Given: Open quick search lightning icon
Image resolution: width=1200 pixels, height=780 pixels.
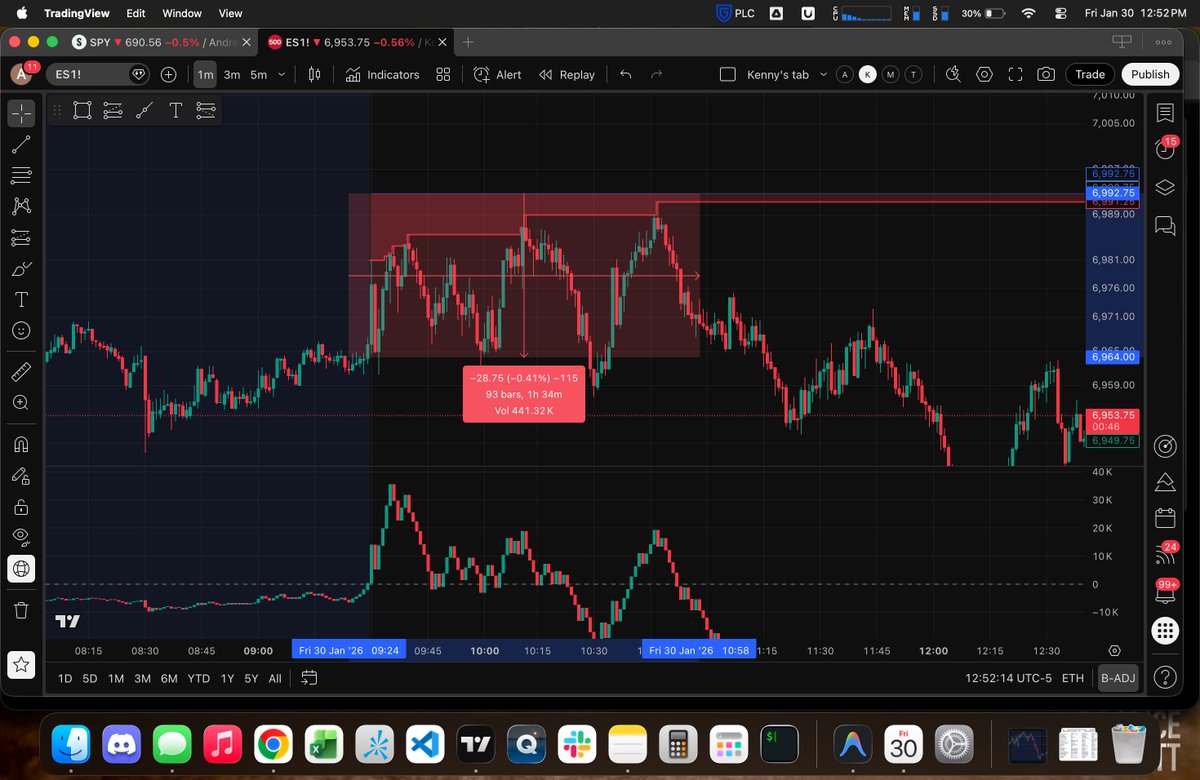Looking at the screenshot, I should coord(953,74).
